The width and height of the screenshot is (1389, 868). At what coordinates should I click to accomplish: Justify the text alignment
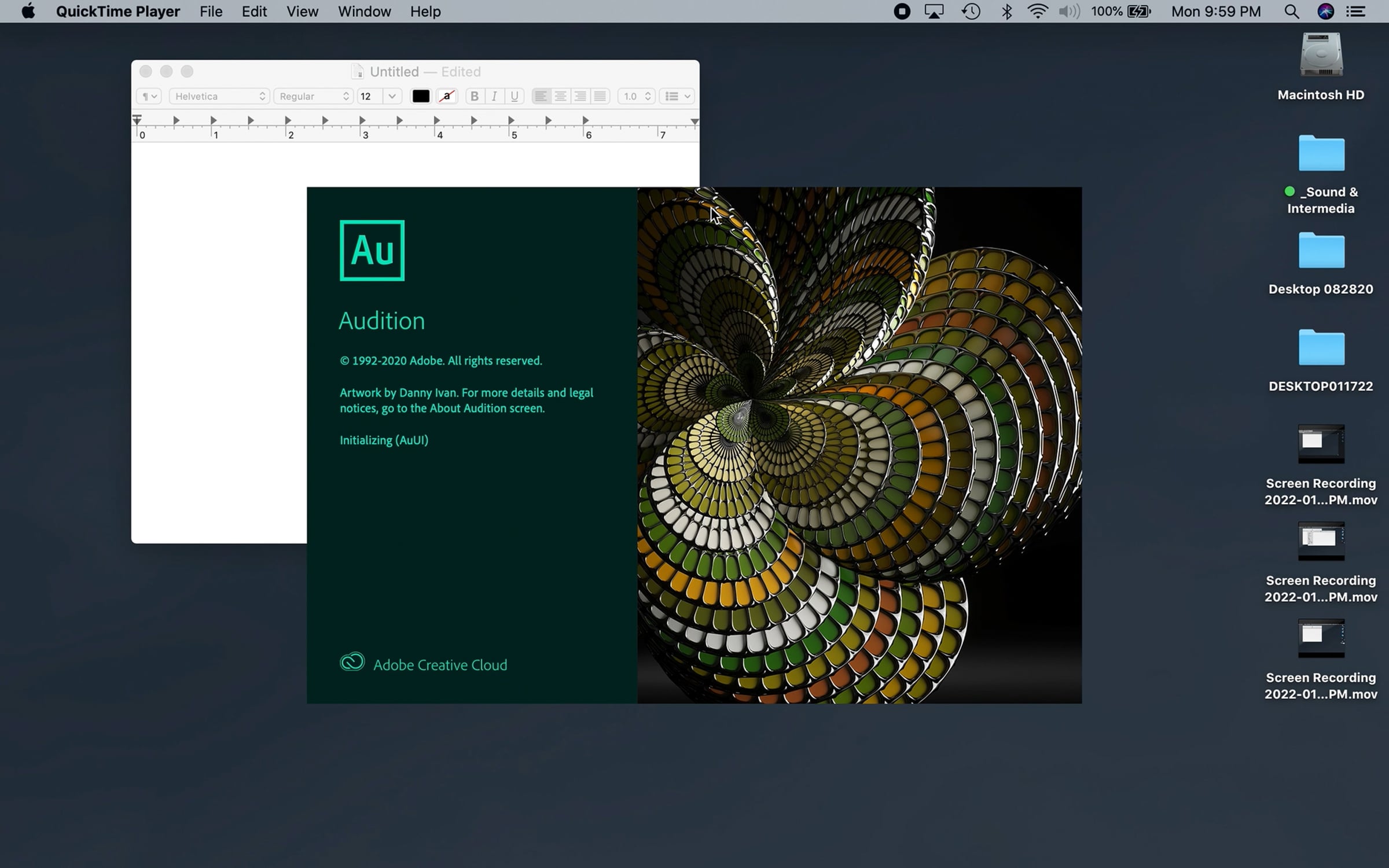[x=600, y=96]
